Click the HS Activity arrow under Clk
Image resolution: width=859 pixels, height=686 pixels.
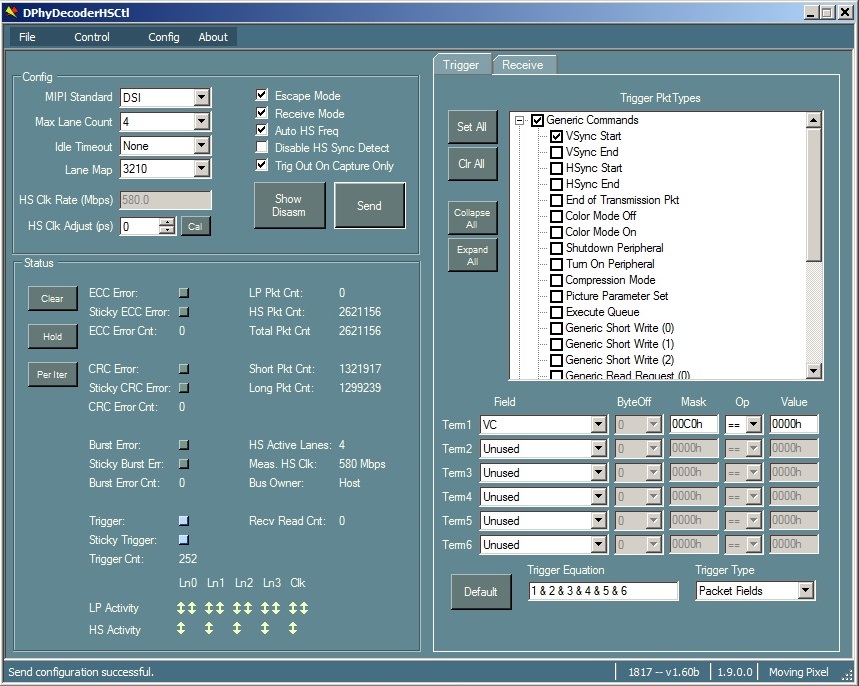[293, 629]
